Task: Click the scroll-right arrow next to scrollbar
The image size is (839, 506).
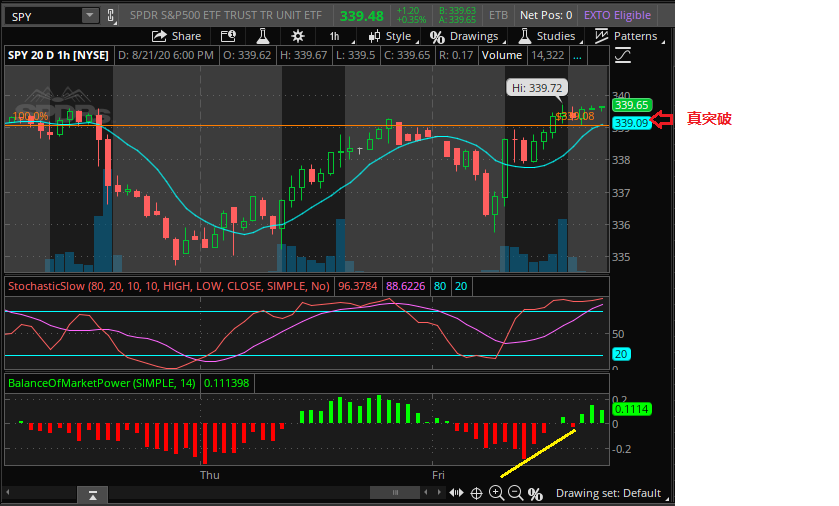Action: 439,492
